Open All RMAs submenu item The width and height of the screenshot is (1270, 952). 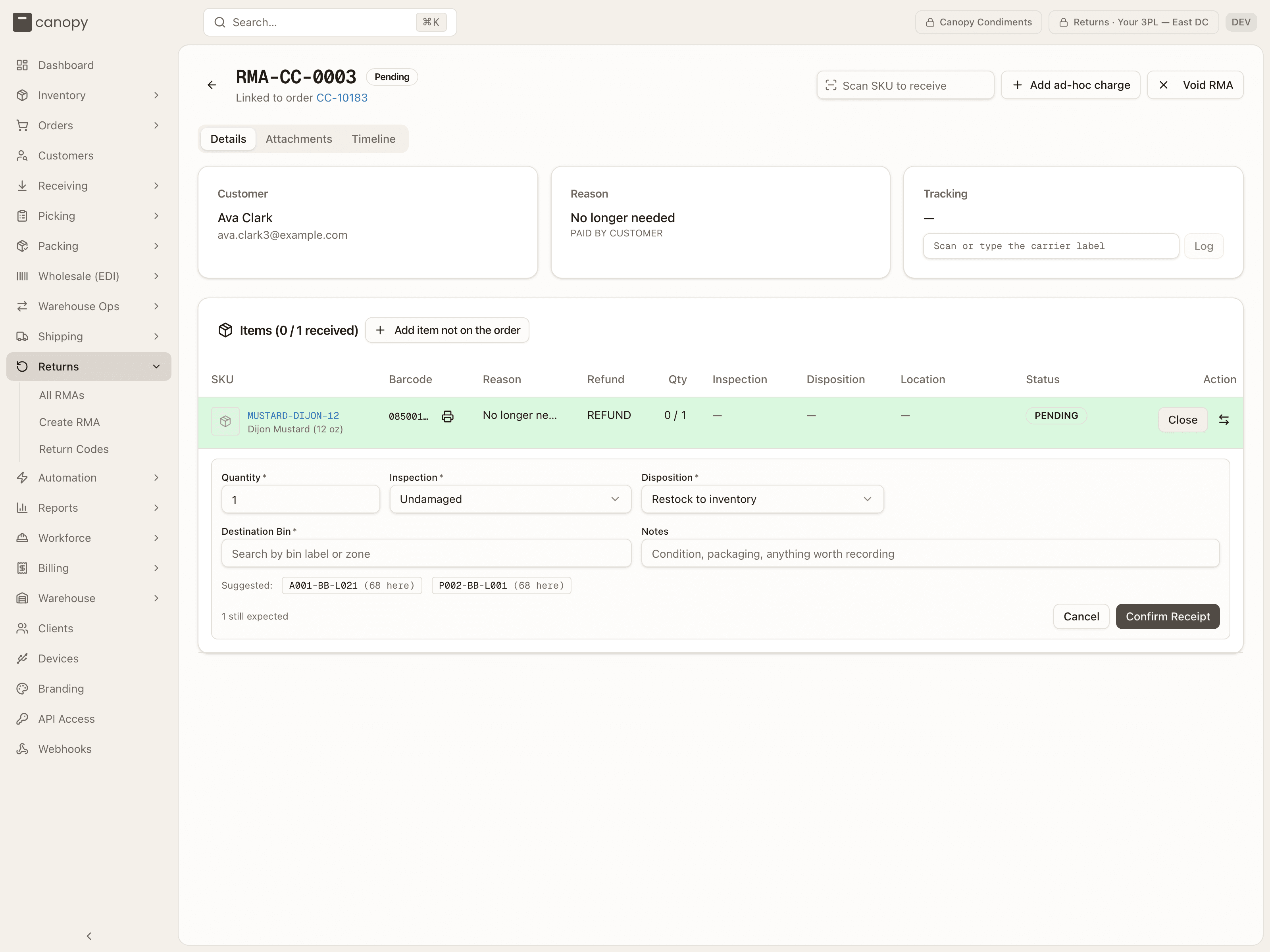pos(62,395)
